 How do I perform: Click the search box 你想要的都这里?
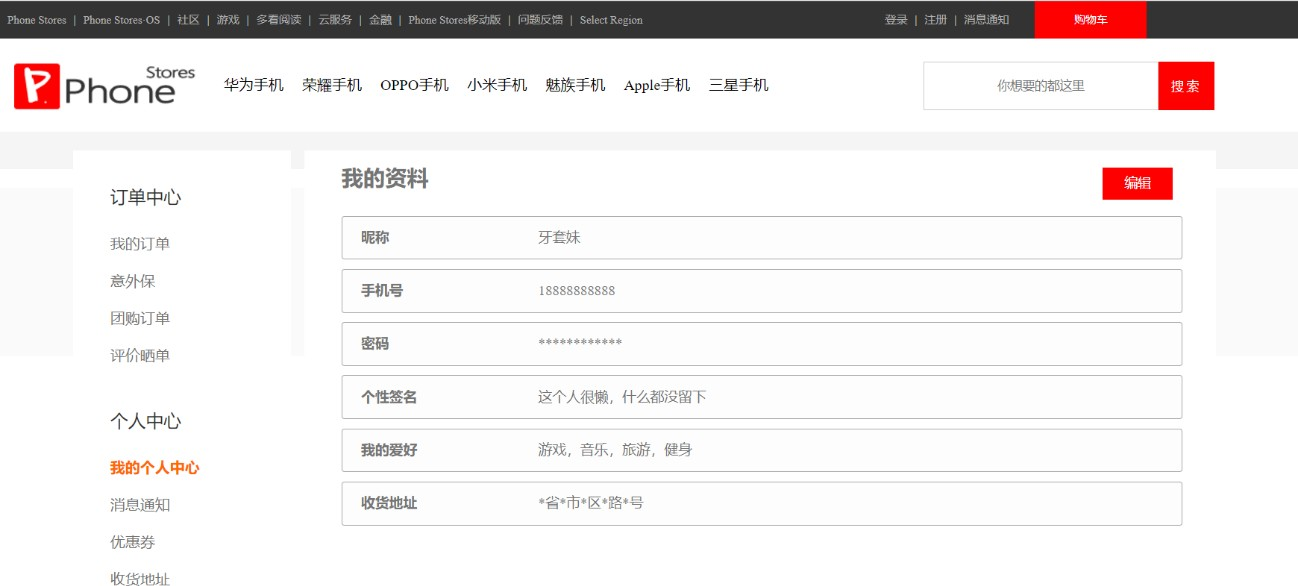tap(1040, 86)
